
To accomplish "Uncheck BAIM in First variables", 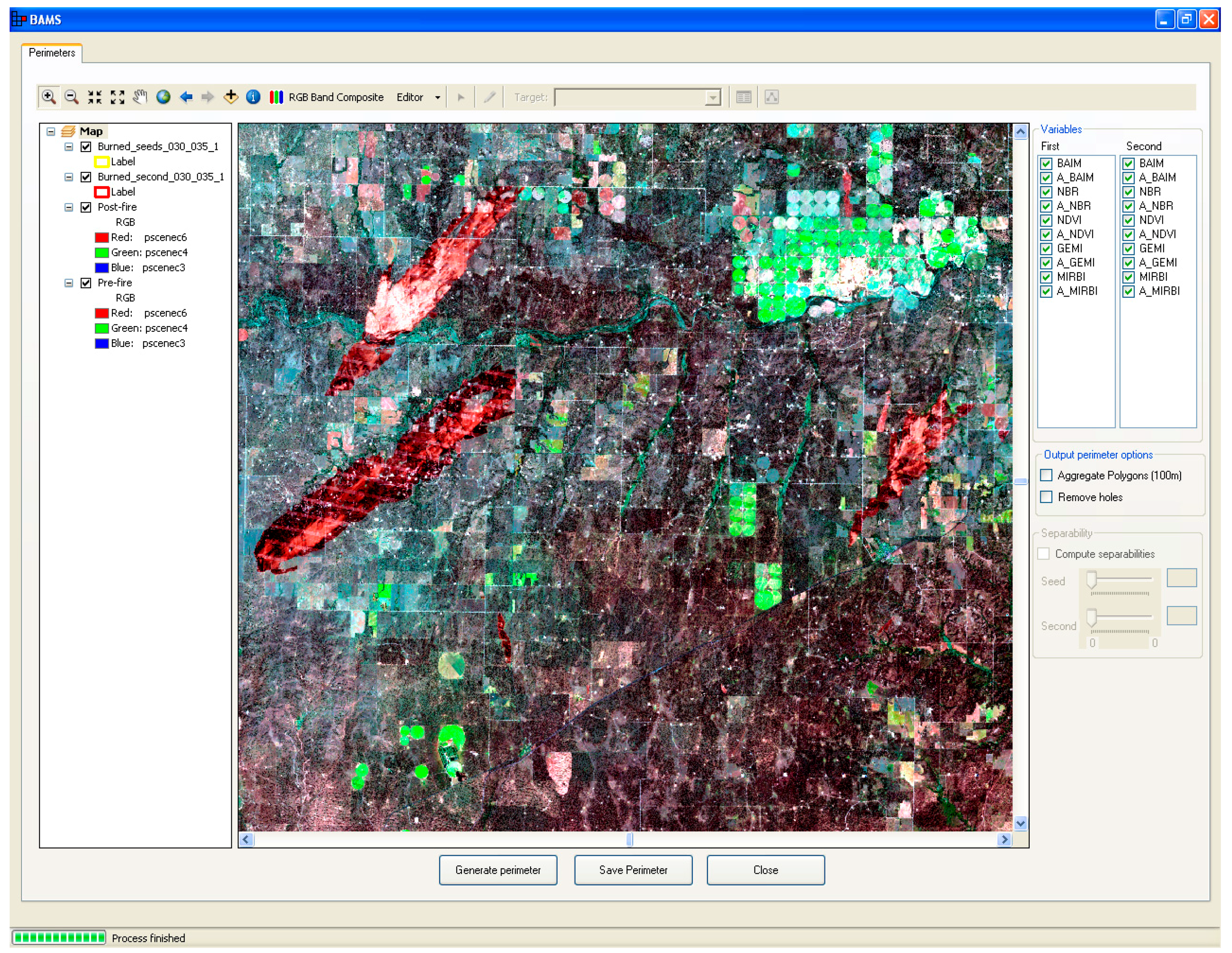I will click(x=1047, y=163).
